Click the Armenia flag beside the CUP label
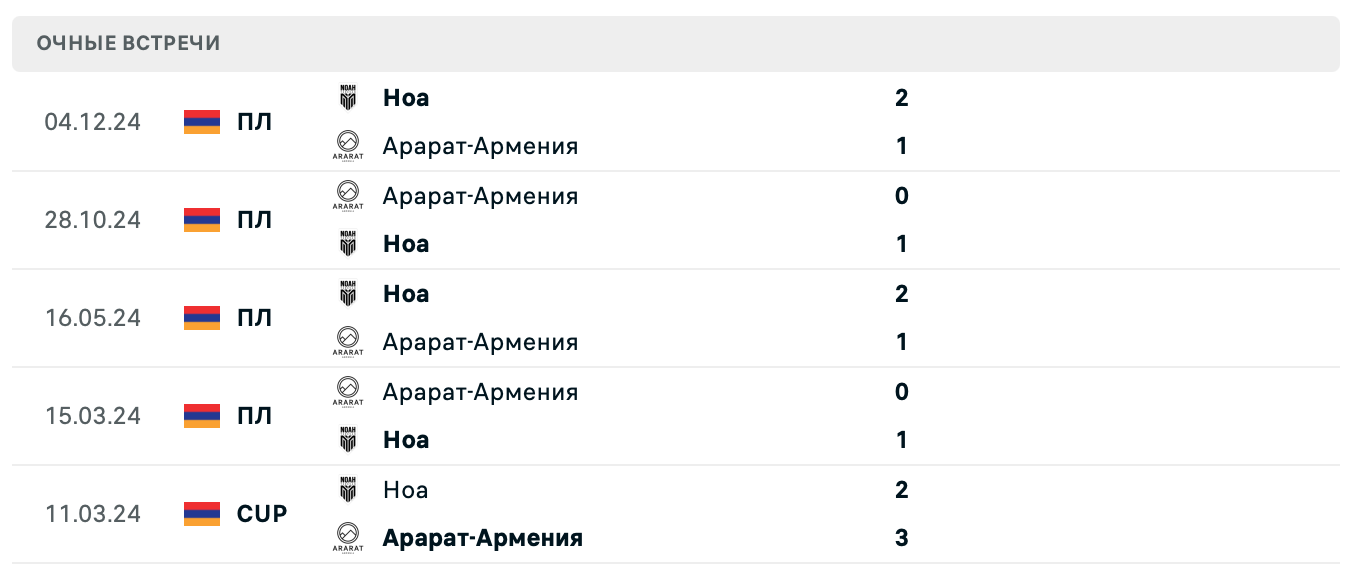This screenshot has width=1354, height=576. (x=201, y=514)
